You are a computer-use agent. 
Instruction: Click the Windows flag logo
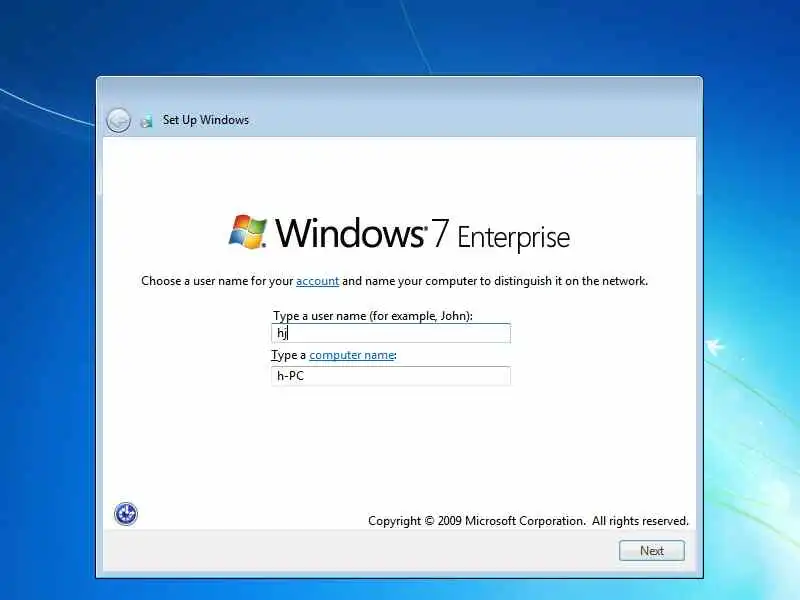[247, 232]
